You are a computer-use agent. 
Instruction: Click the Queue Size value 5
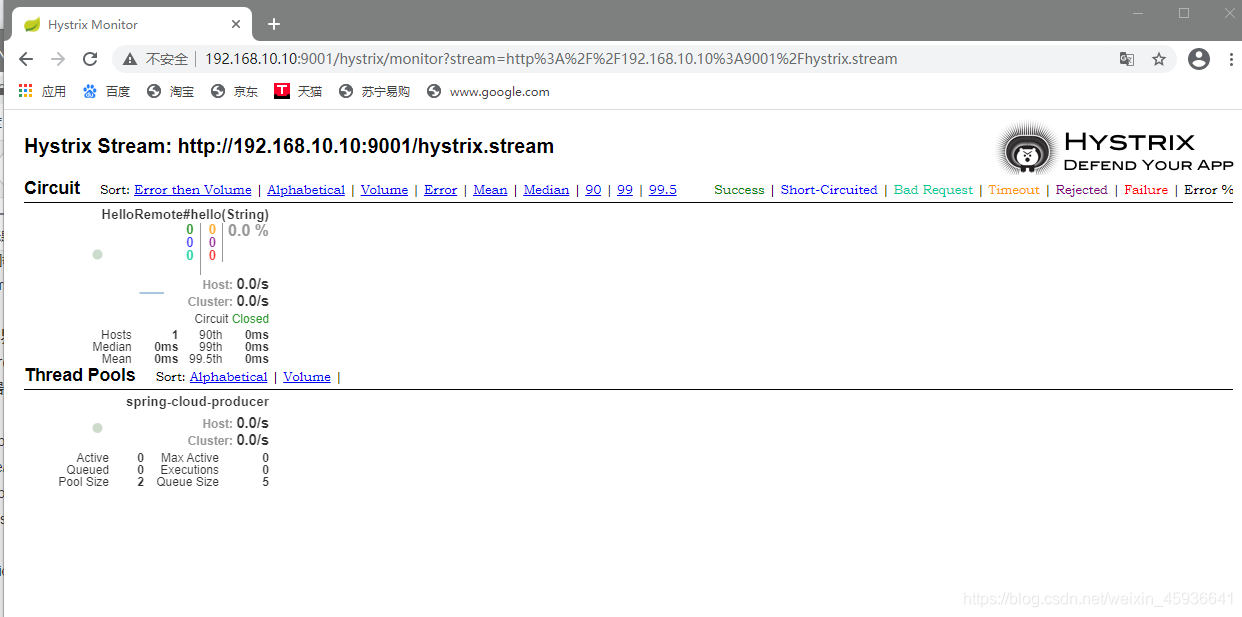pos(265,482)
